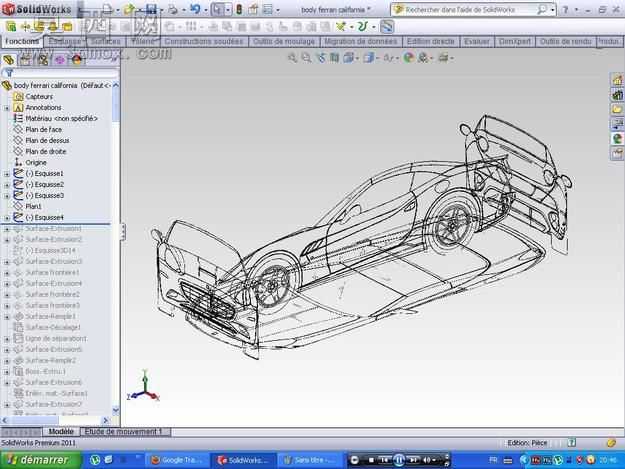Pause the taskbar media player
Image resolution: width=625 pixels, height=469 pixels.
coord(399,460)
